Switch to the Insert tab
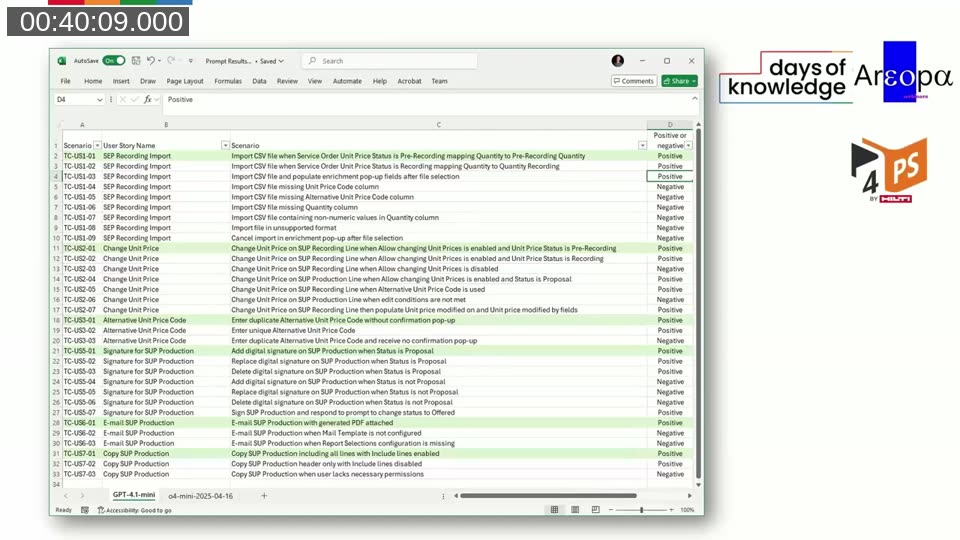Screen dimensions: 960x540 click(x=121, y=81)
